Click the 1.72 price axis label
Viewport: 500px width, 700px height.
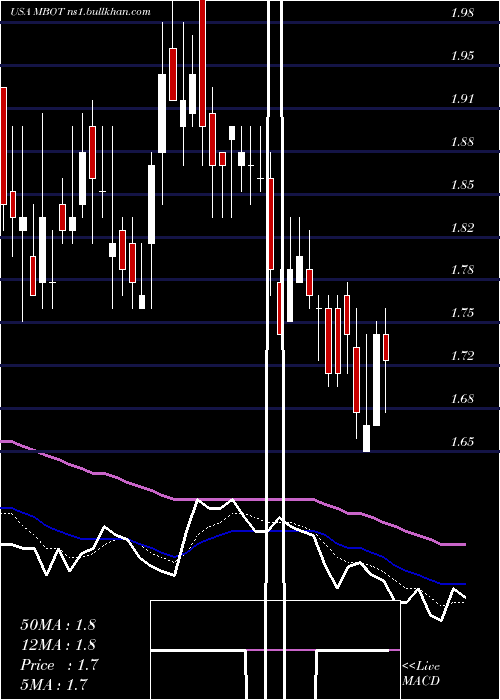pos(462,356)
